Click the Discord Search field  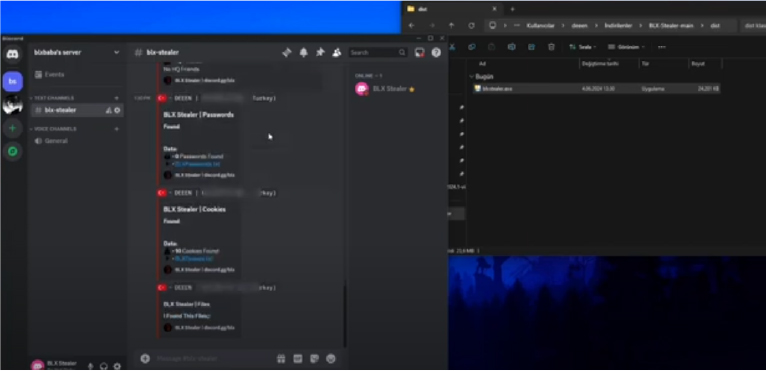378,53
